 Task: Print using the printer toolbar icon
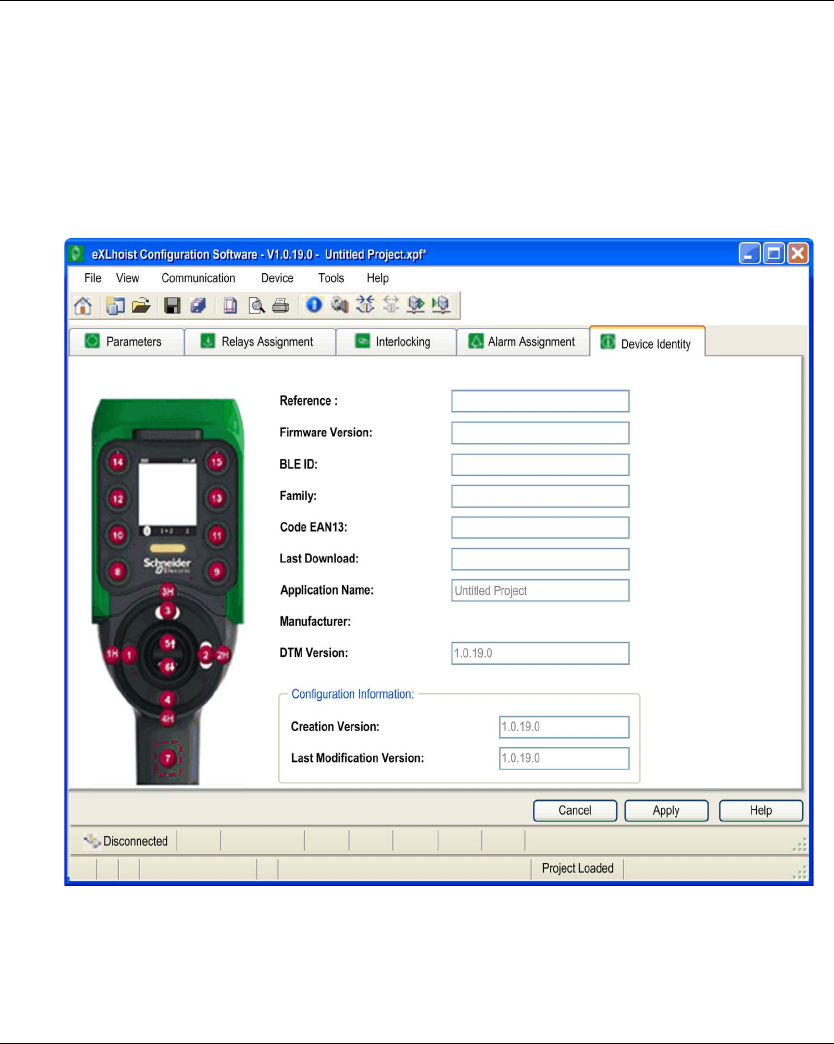pos(281,306)
